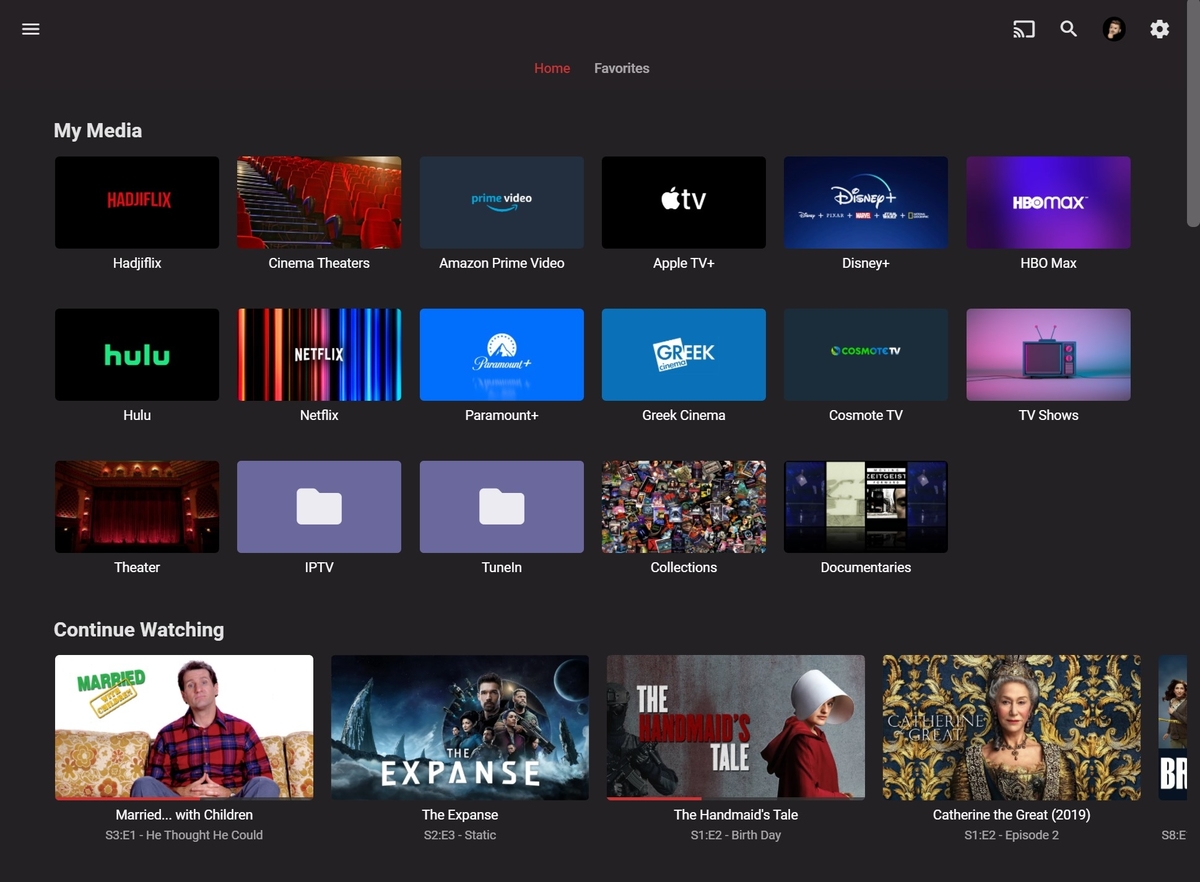Resume The Handmaid's Tale thumbnail
Screen dimensions: 1200x882
coord(736,727)
